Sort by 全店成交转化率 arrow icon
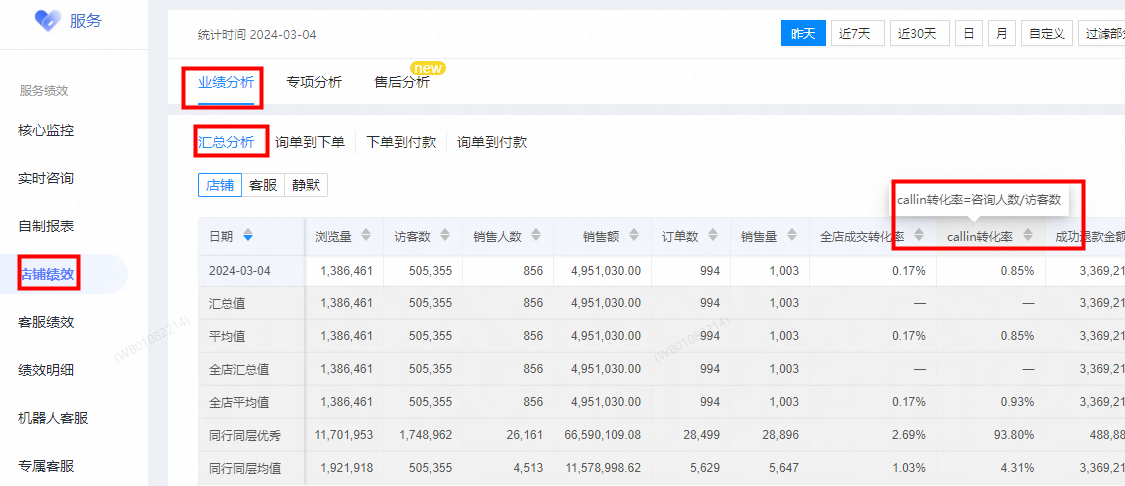1125x486 pixels. [x=919, y=235]
